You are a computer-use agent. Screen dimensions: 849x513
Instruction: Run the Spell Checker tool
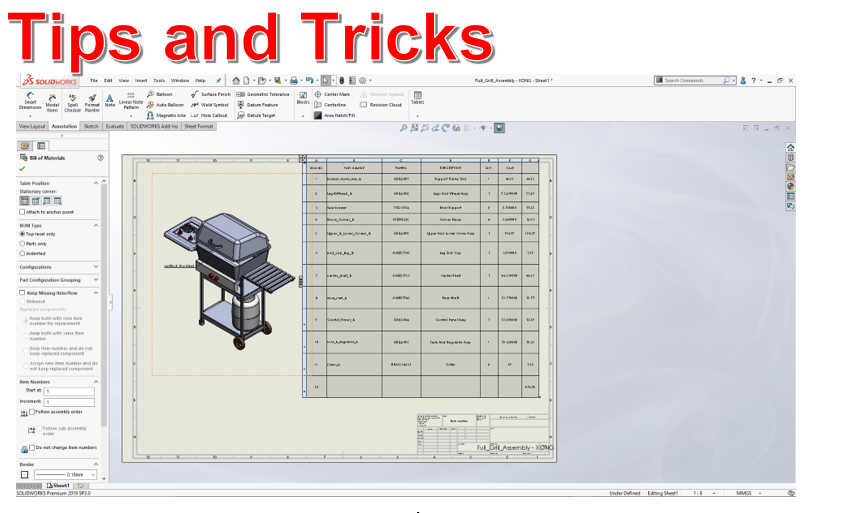(x=73, y=103)
